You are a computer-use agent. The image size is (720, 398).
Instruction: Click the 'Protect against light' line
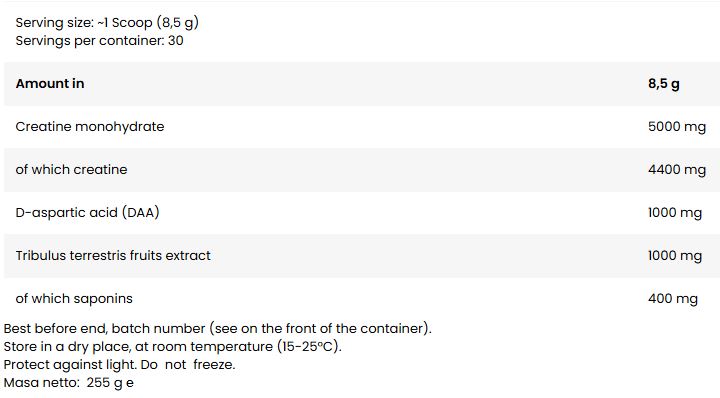119,364
